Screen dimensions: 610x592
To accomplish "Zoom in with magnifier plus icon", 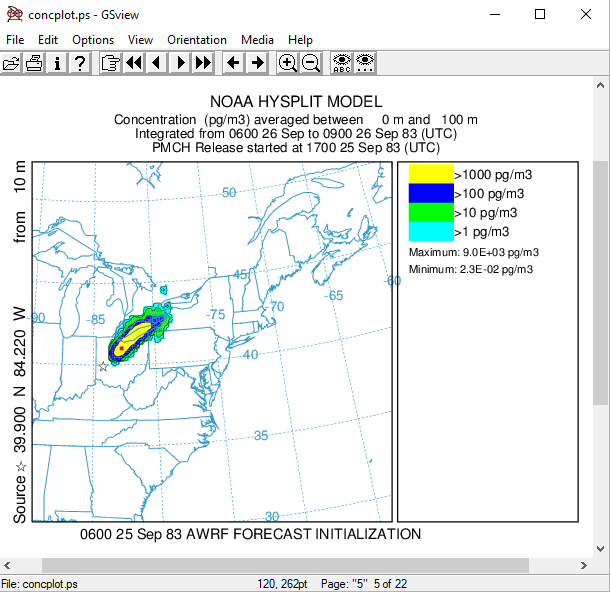I will tap(287, 63).
